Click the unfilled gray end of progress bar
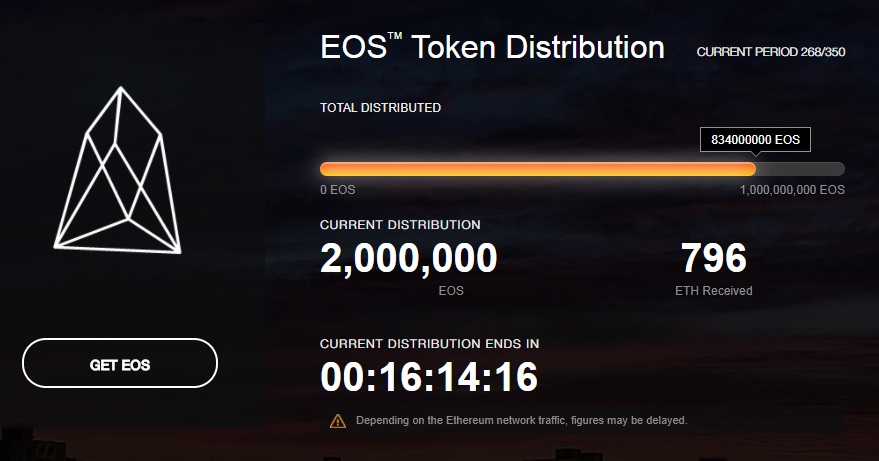The image size is (879, 461). pos(801,170)
